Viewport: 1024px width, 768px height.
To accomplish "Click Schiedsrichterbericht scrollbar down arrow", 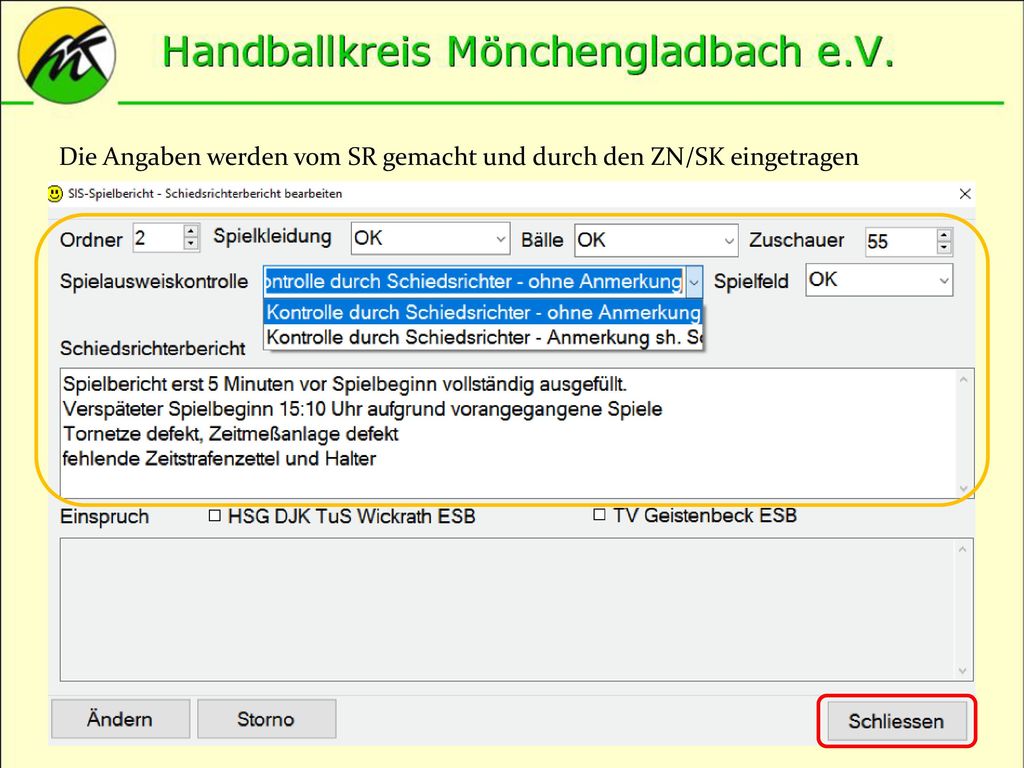I will coord(964,488).
